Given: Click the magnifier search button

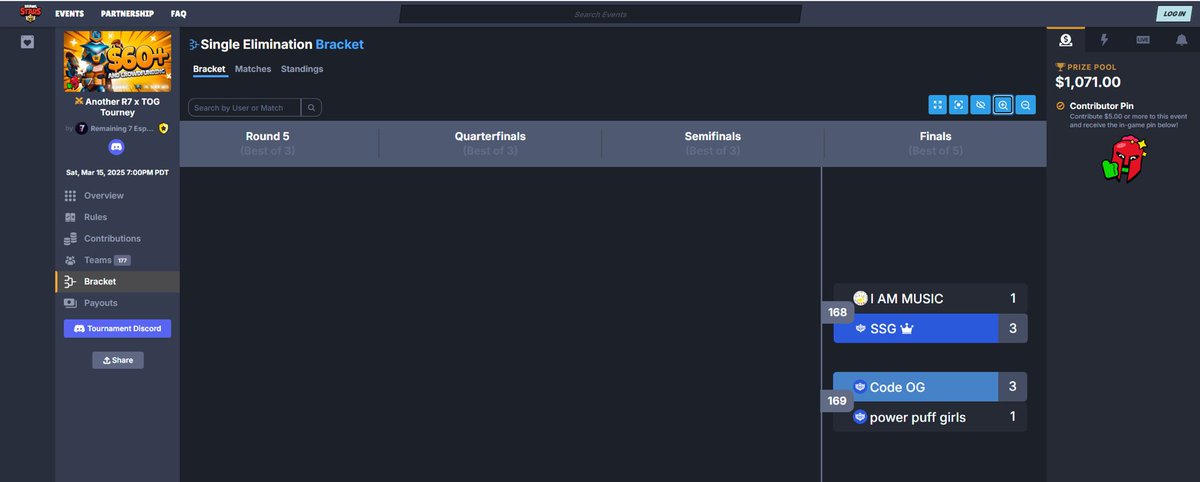Looking at the screenshot, I should [x=311, y=107].
